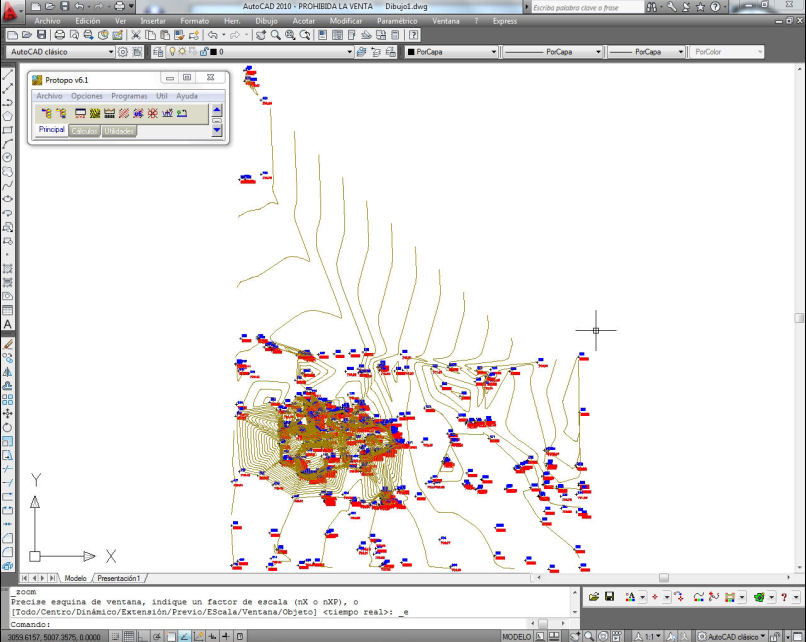Click the yellow contour lines Protopo icon
The height and width of the screenshot is (642, 806).
(95, 113)
